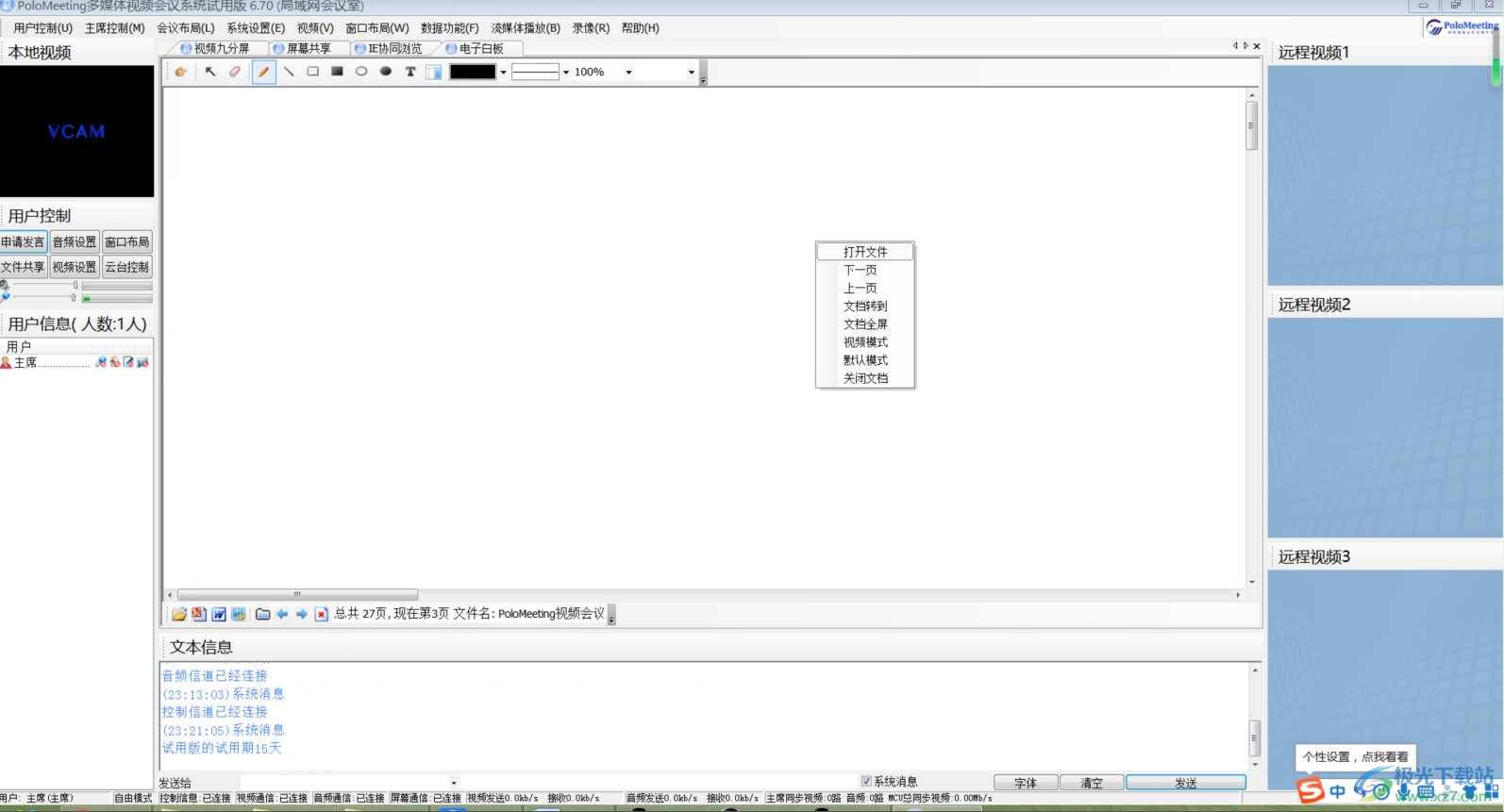Open the 发送给 recipient dropdown
The width and height of the screenshot is (1504, 812).
point(454,782)
